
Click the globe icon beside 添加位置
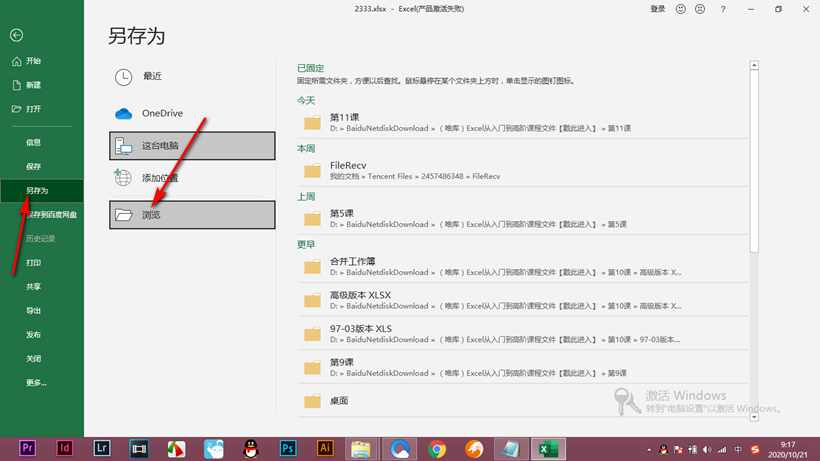[123, 178]
